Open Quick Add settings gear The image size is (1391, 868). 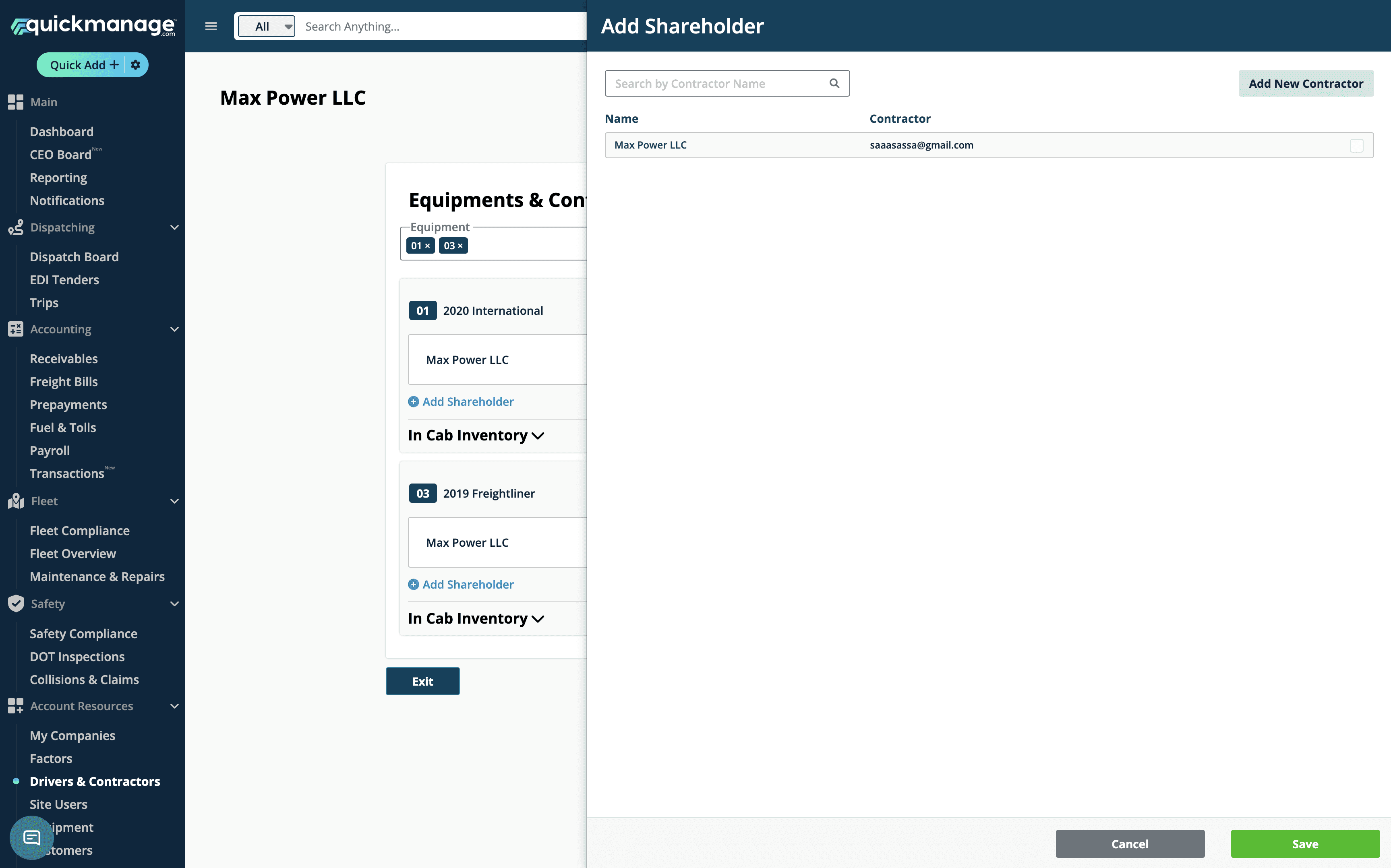click(x=135, y=65)
